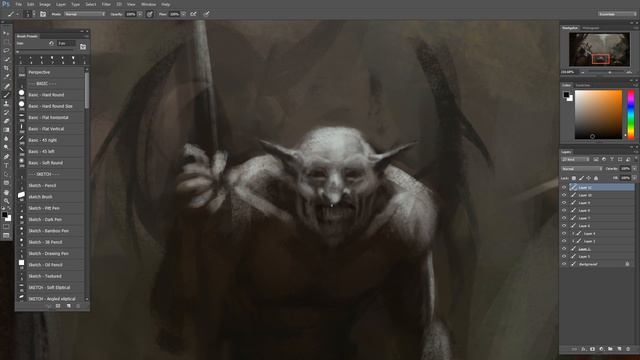This screenshot has width=640, height=360.
Task: Open the Image menu
Action: click(x=45, y=4)
